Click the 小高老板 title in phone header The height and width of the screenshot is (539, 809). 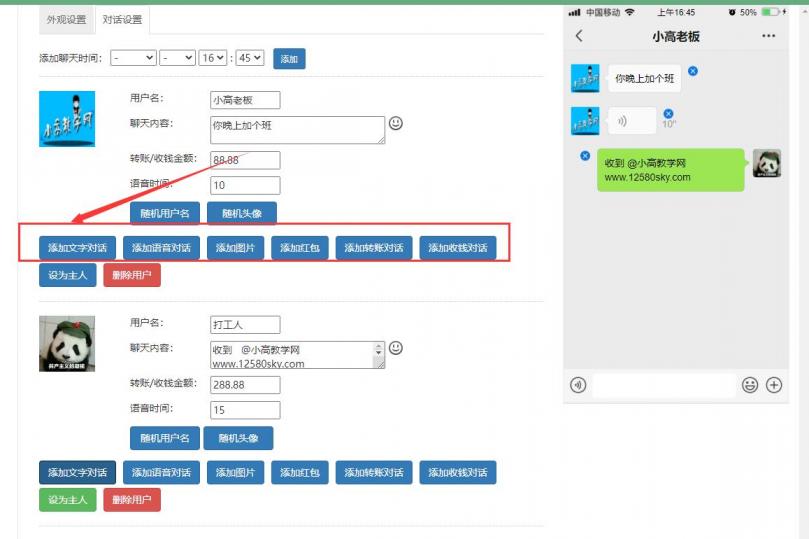pyautogui.click(x=675, y=36)
